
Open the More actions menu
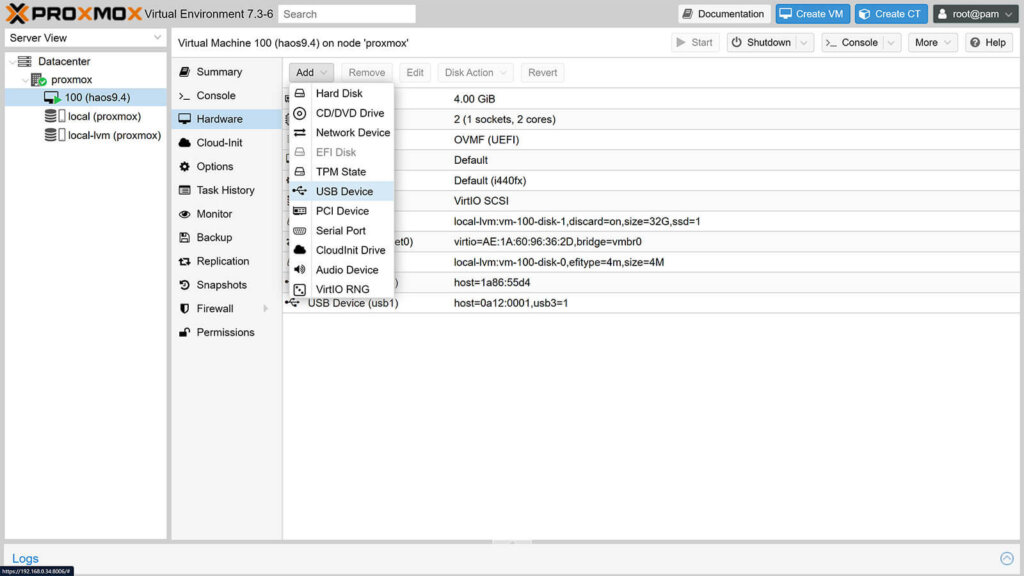pyautogui.click(x=931, y=43)
